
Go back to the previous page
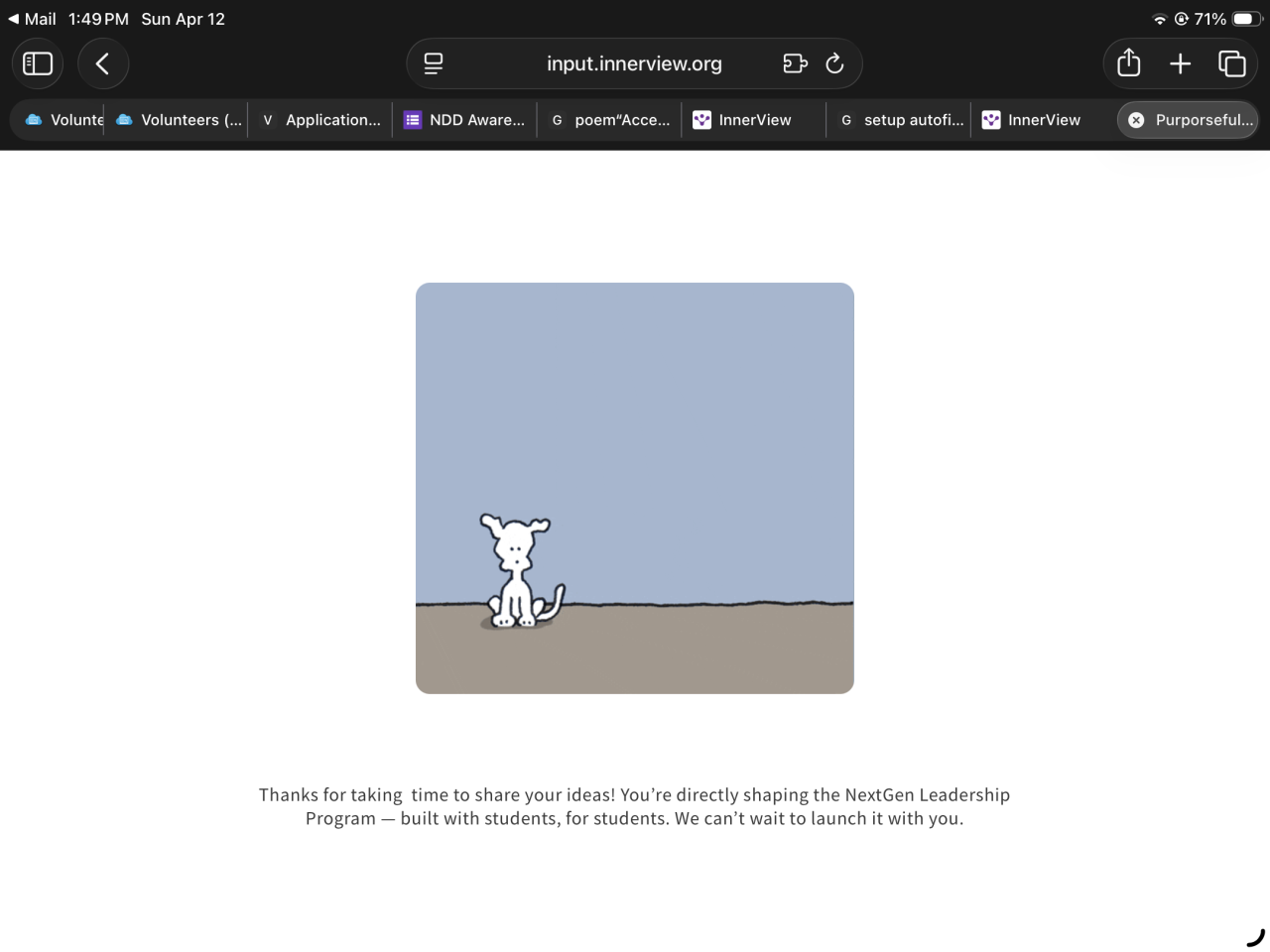tap(102, 63)
